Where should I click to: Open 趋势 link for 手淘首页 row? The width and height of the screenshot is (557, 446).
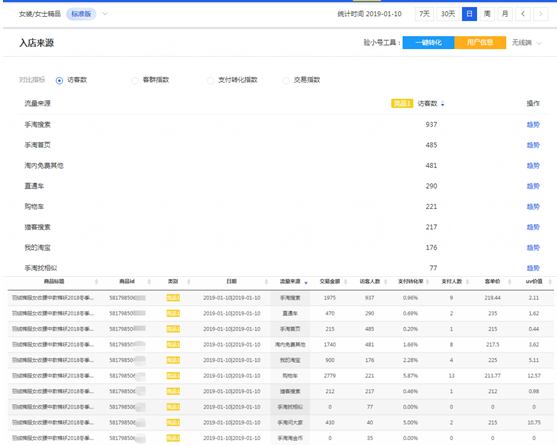[x=533, y=145]
